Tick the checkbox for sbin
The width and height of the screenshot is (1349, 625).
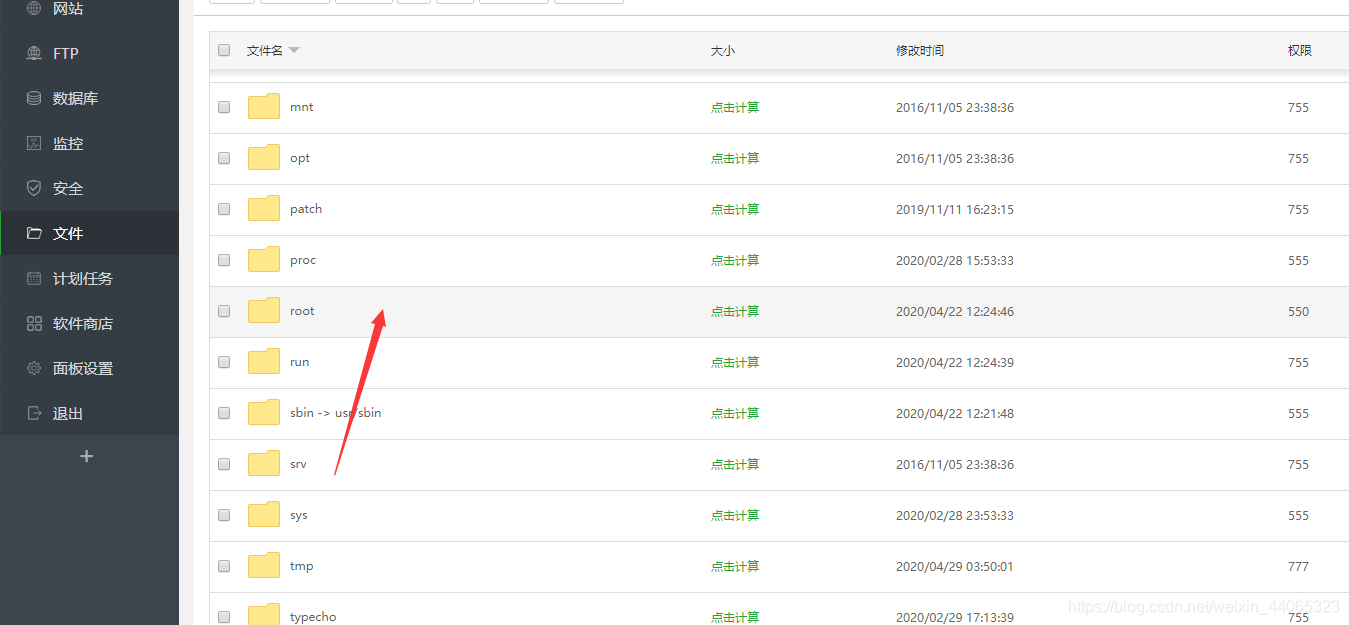[x=224, y=413]
